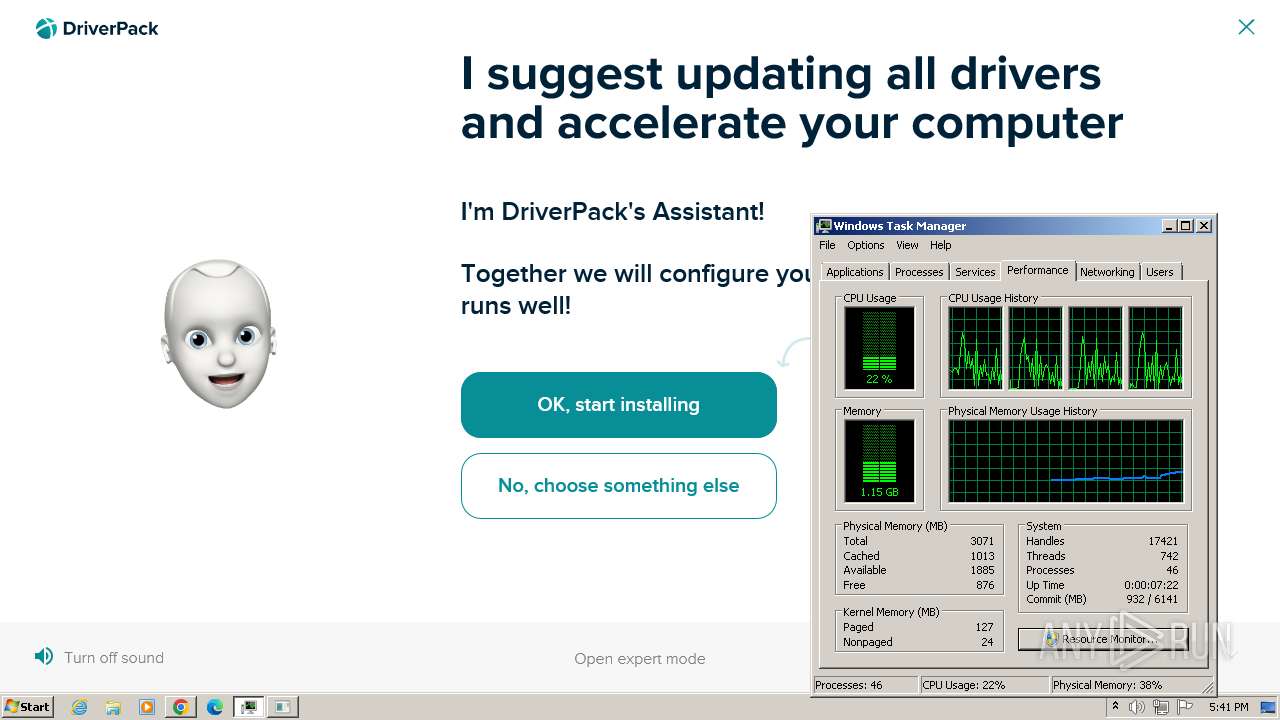
Task: Click the Threads value 742
Action: pos(1169,556)
